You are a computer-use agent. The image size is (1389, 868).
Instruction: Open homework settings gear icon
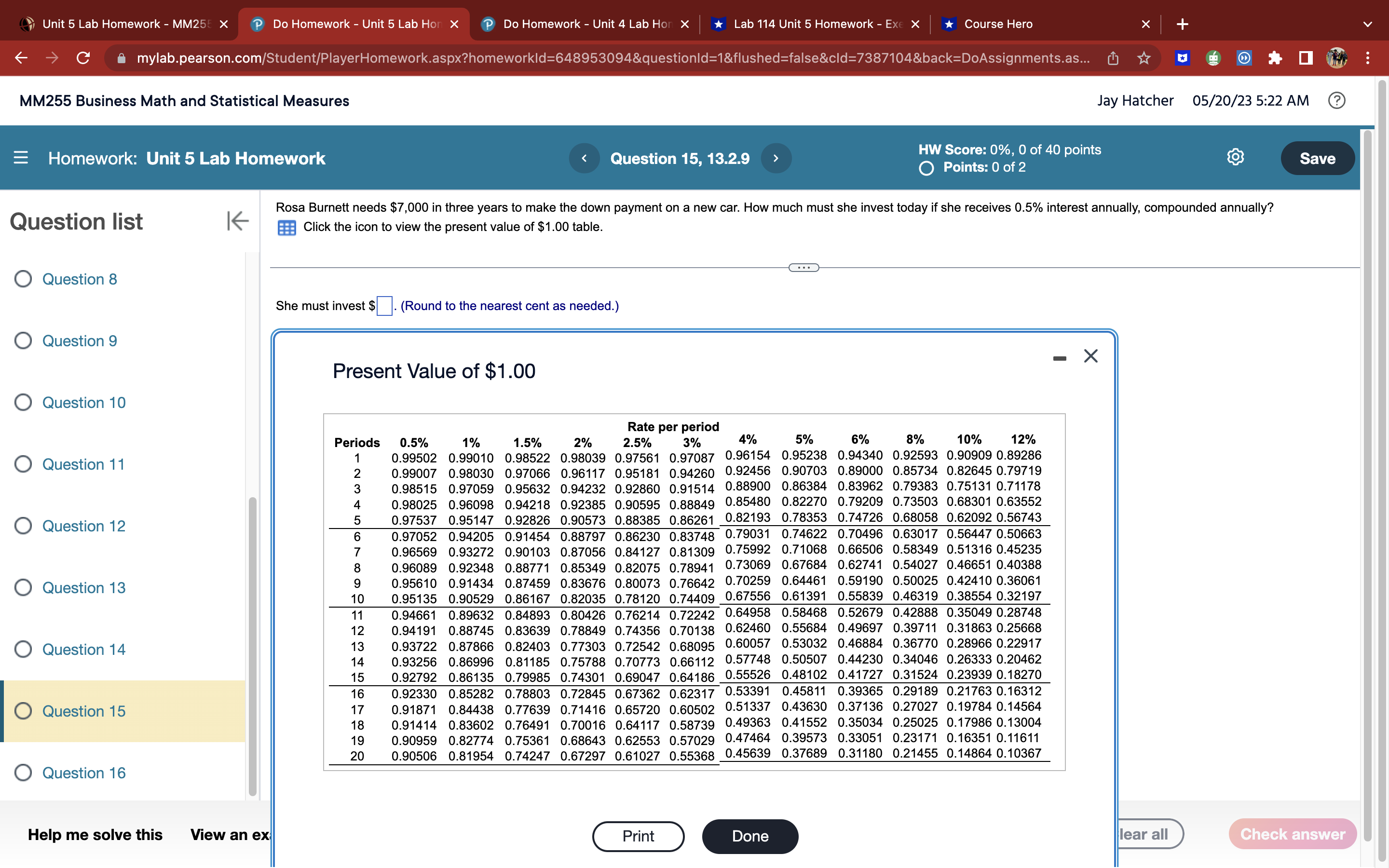(1235, 157)
